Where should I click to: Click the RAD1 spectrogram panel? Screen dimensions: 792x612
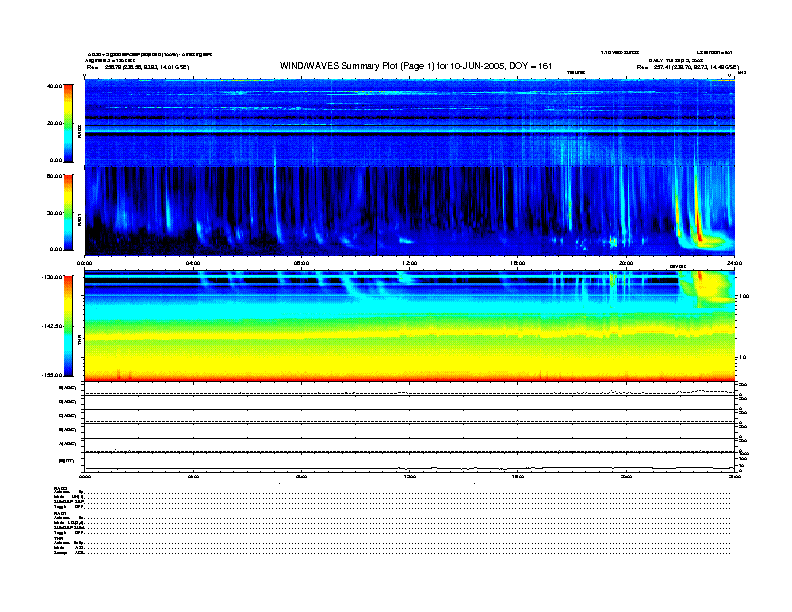(409, 211)
